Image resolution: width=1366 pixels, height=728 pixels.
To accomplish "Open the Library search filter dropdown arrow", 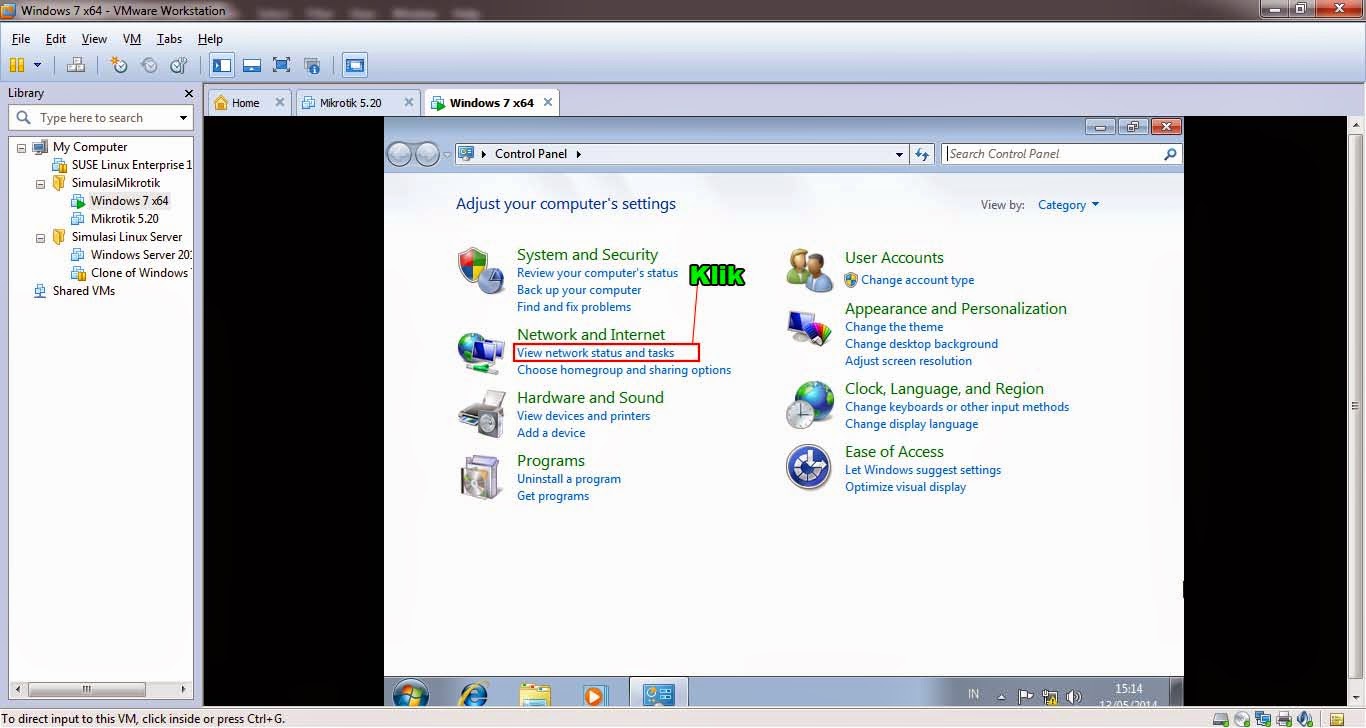I will point(183,118).
